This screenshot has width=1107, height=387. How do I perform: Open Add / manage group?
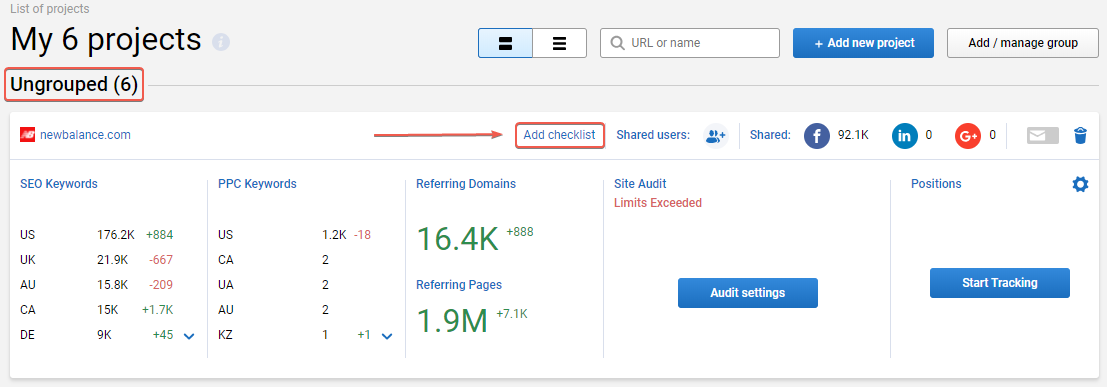(x=1023, y=43)
